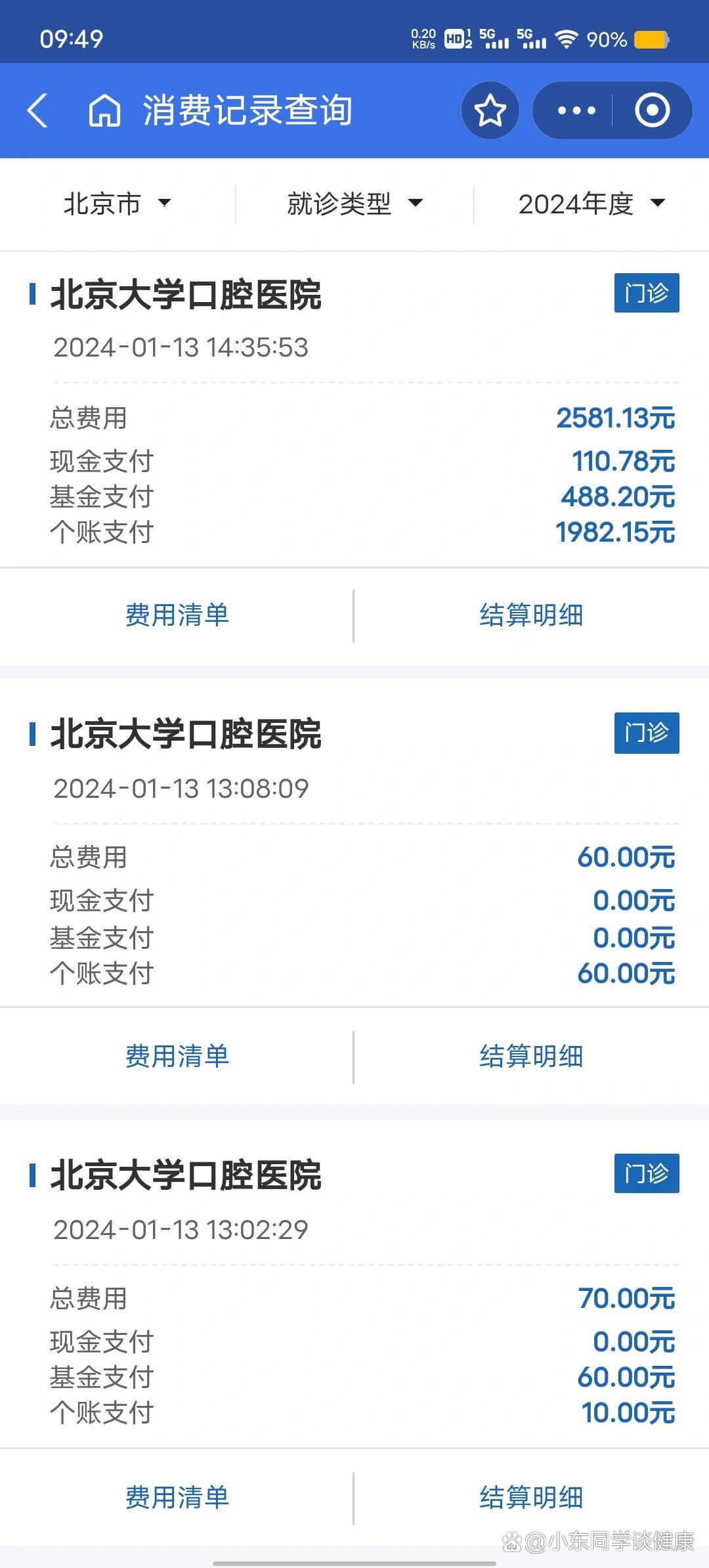This screenshot has width=709, height=1568.
Task: Open 结算明细 for the 14:35:53 record
Action: [531, 615]
